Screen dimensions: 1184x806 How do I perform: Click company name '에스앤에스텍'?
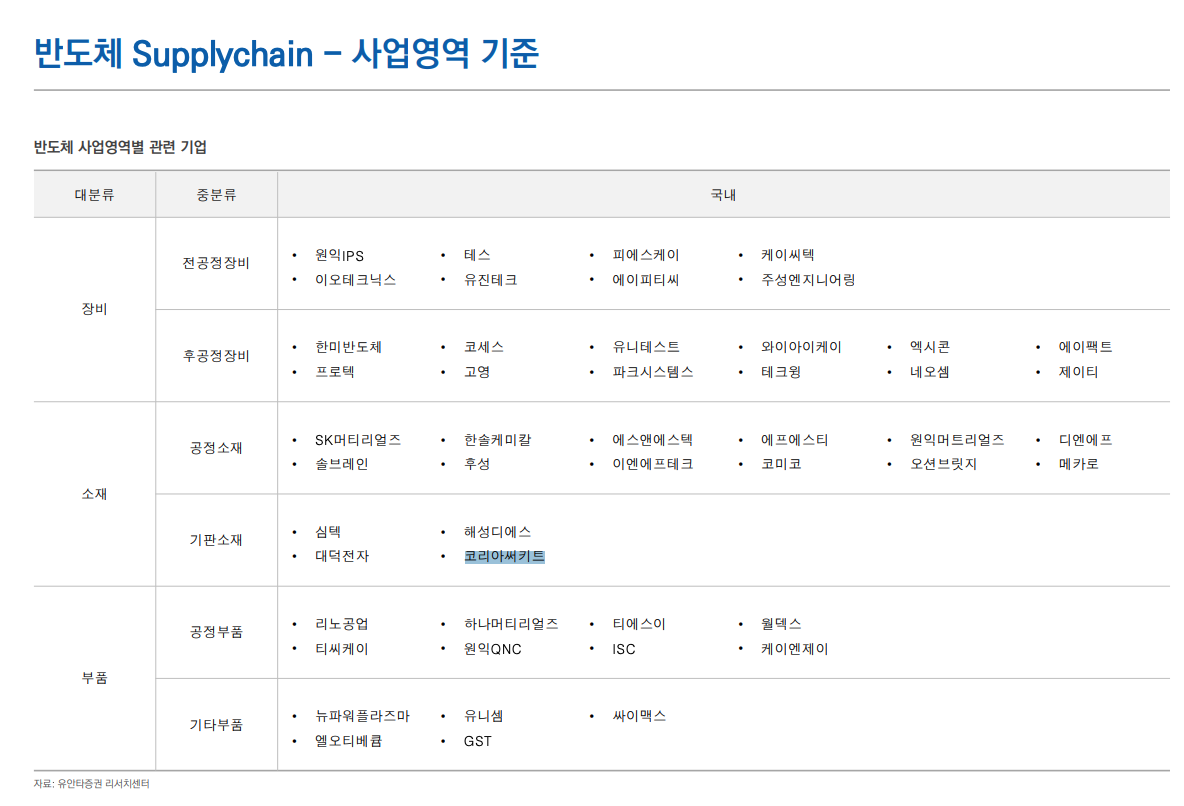652,440
